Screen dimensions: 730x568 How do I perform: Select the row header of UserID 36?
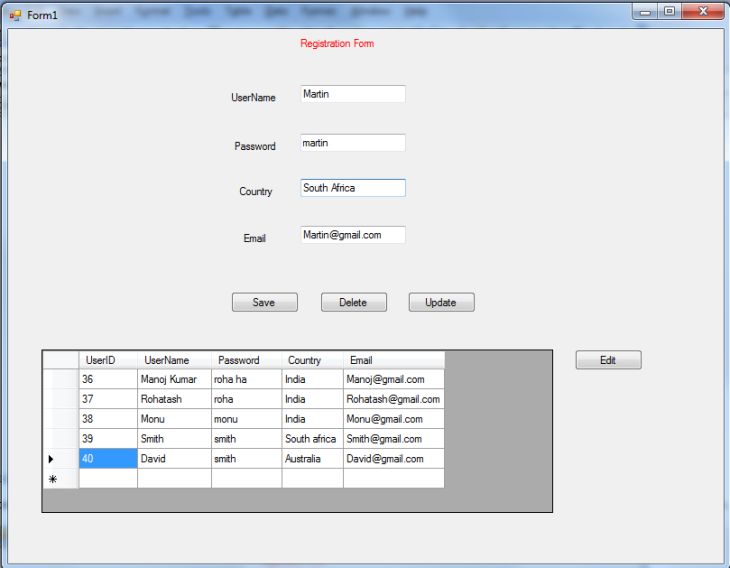pos(61,379)
